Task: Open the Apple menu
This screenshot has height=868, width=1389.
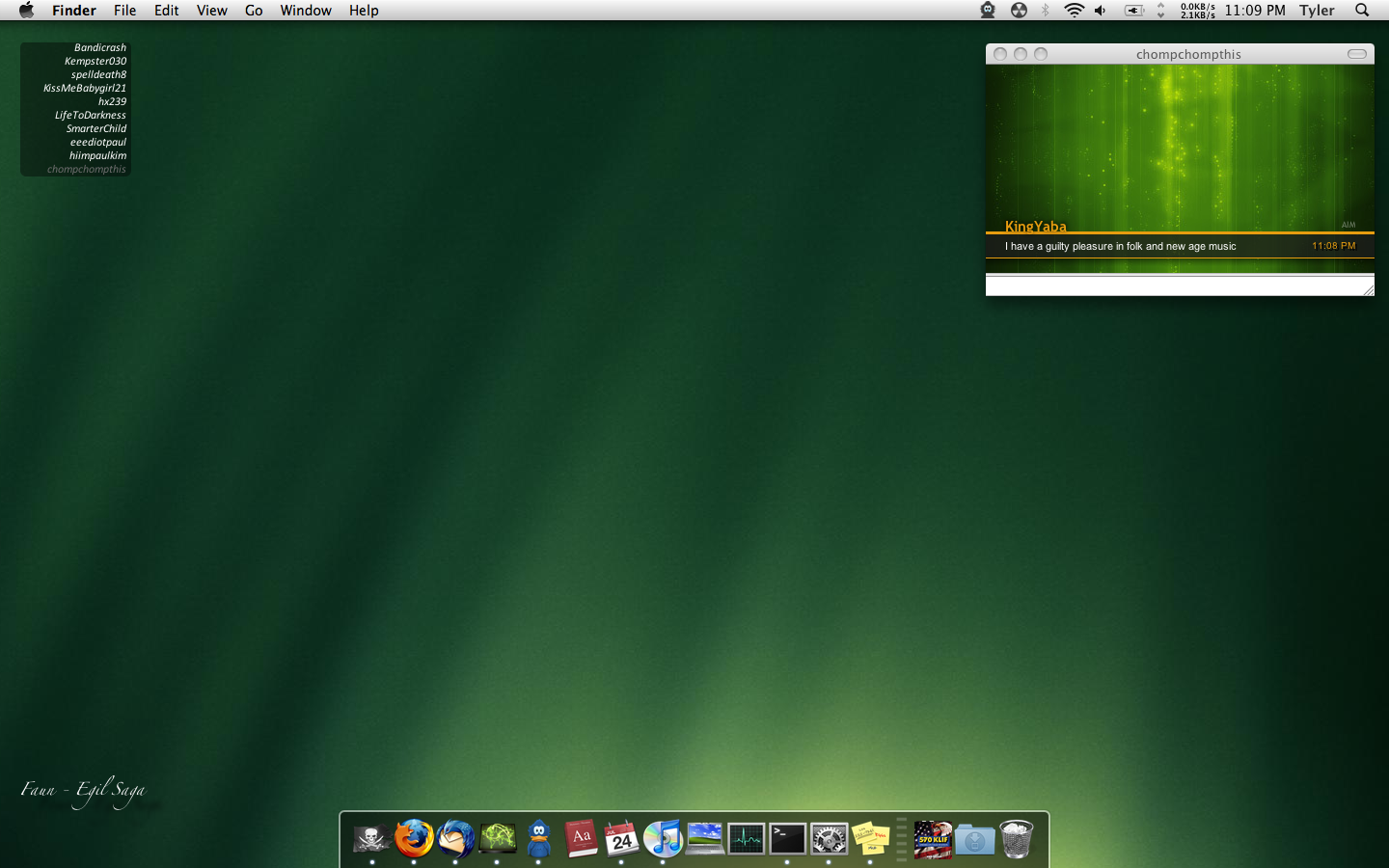Action: [x=26, y=10]
